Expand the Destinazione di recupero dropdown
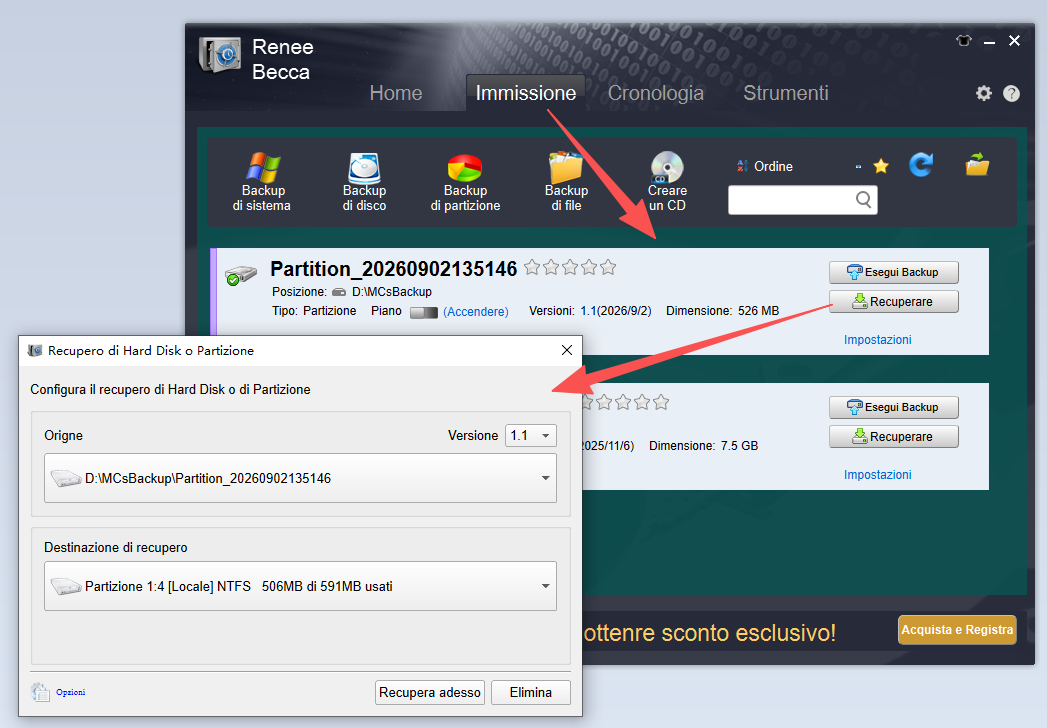This screenshot has height=728, width=1047. click(300, 586)
